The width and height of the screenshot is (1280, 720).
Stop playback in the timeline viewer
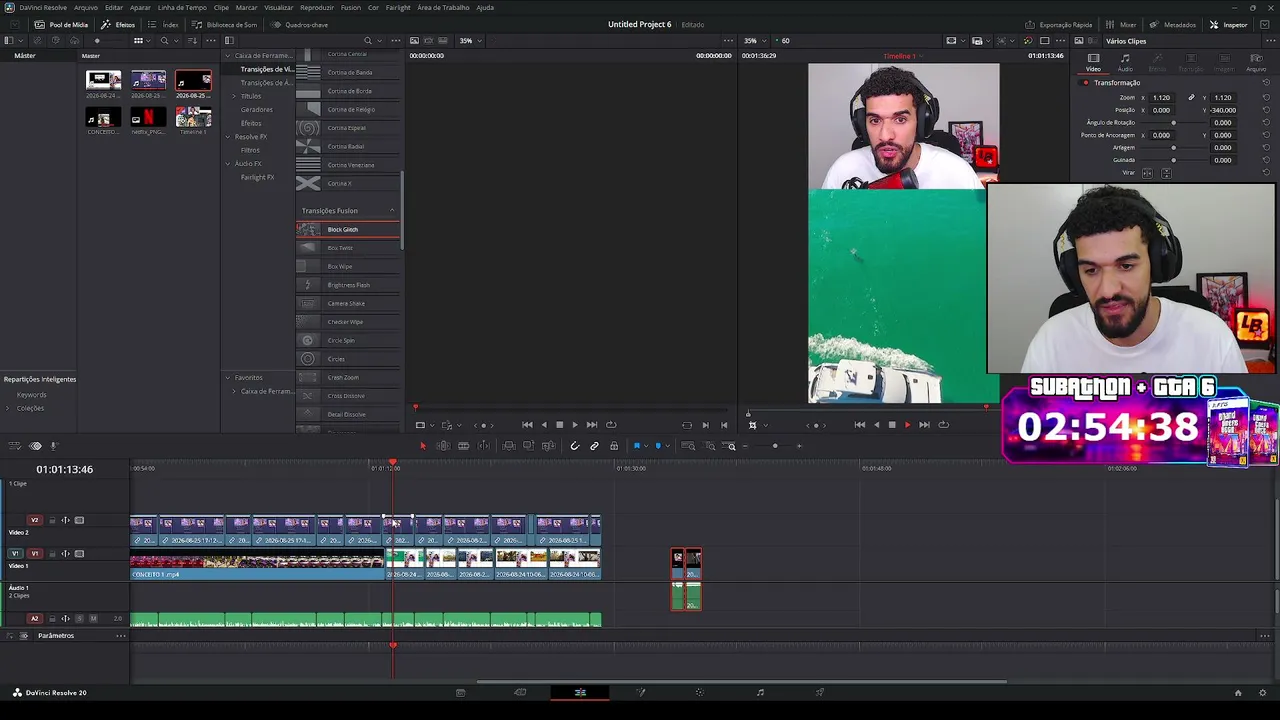point(892,425)
